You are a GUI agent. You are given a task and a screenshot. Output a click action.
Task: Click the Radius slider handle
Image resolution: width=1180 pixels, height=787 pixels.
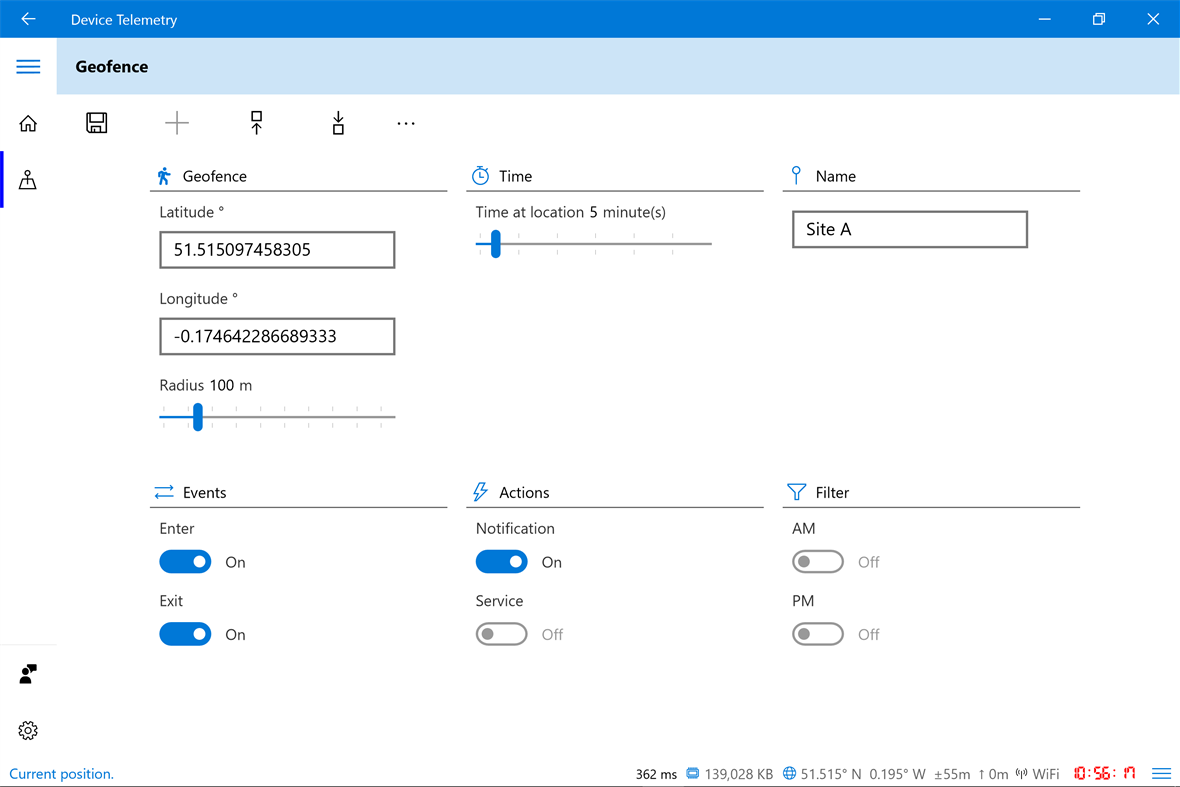[x=197, y=417]
